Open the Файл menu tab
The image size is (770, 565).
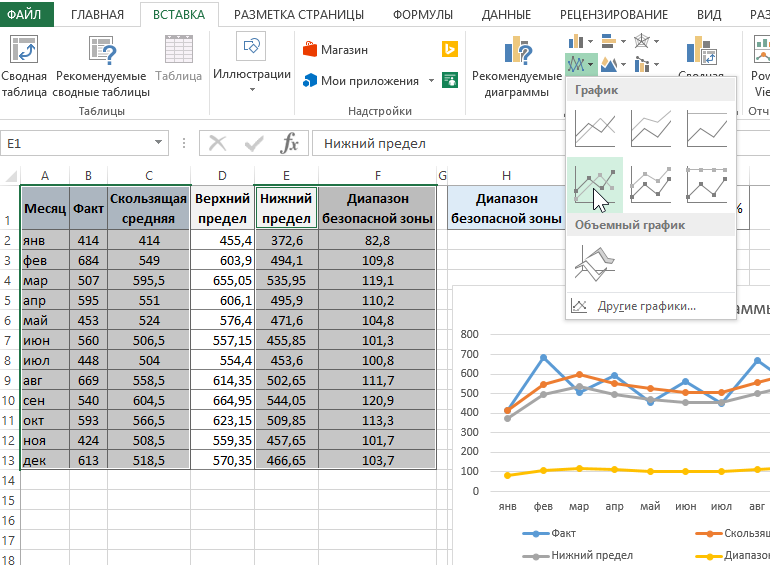pyautogui.click(x=24, y=14)
